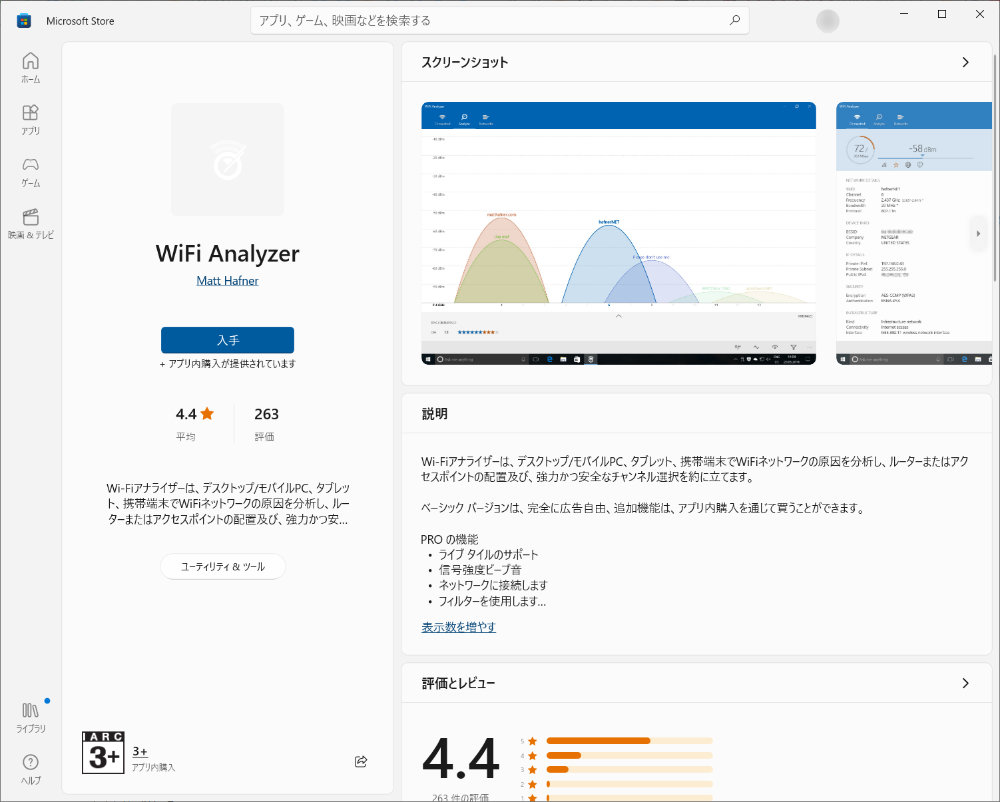Click the 5-star rating bar
This screenshot has height=802, width=1000.
click(629, 741)
